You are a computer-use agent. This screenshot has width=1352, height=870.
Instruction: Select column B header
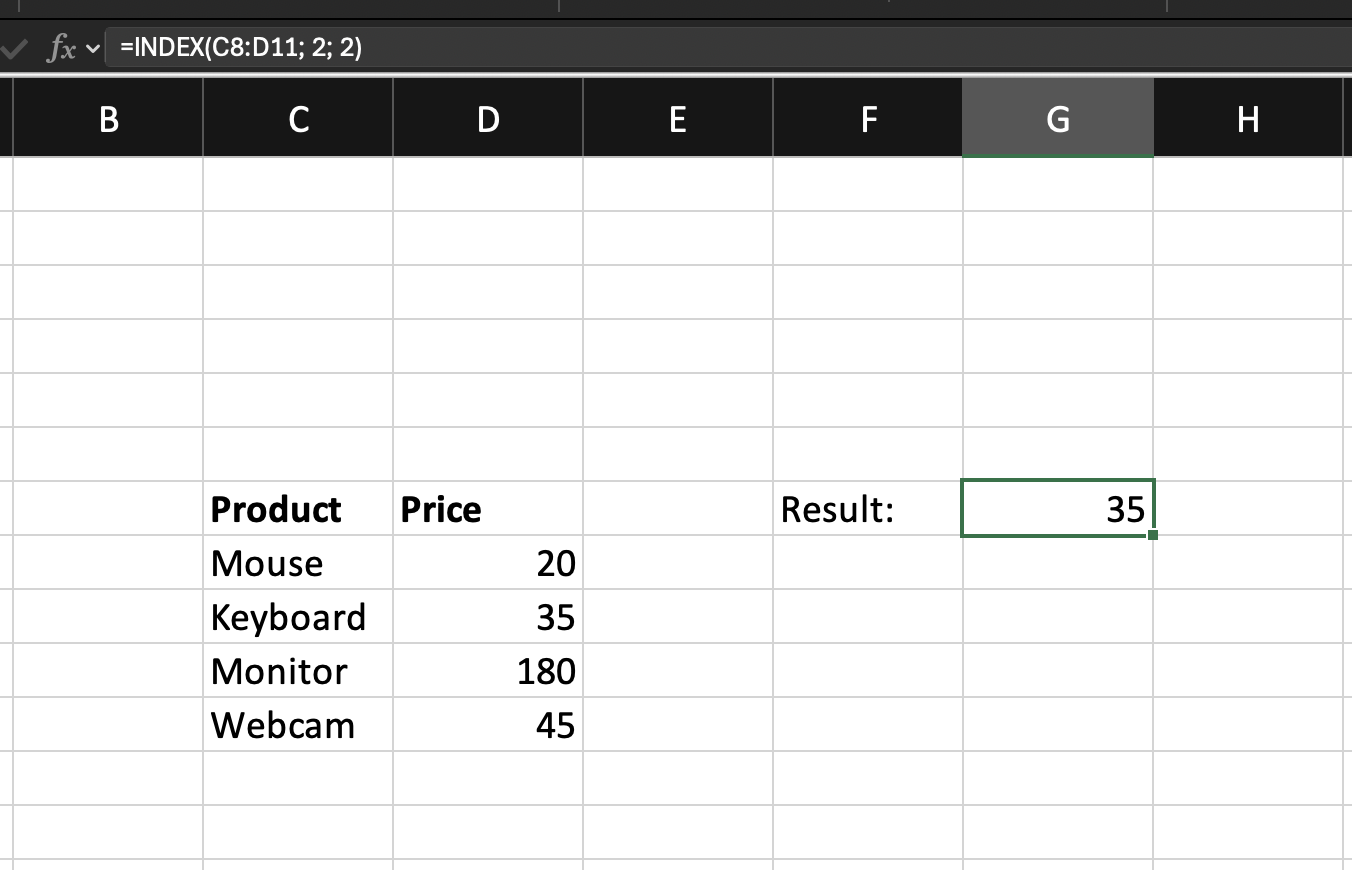click(108, 120)
